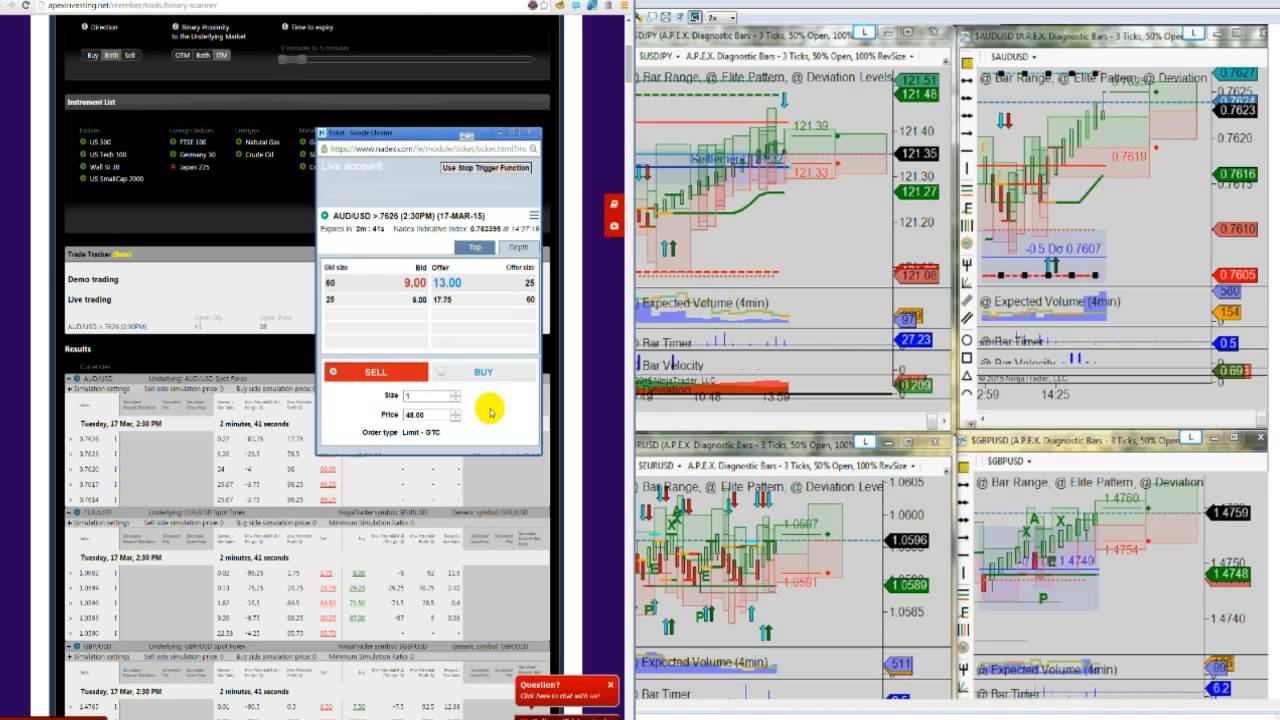1280x720 pixels.
Task: Click the link L button on GBPUSD chart
Action: (x=1190, y=437)
